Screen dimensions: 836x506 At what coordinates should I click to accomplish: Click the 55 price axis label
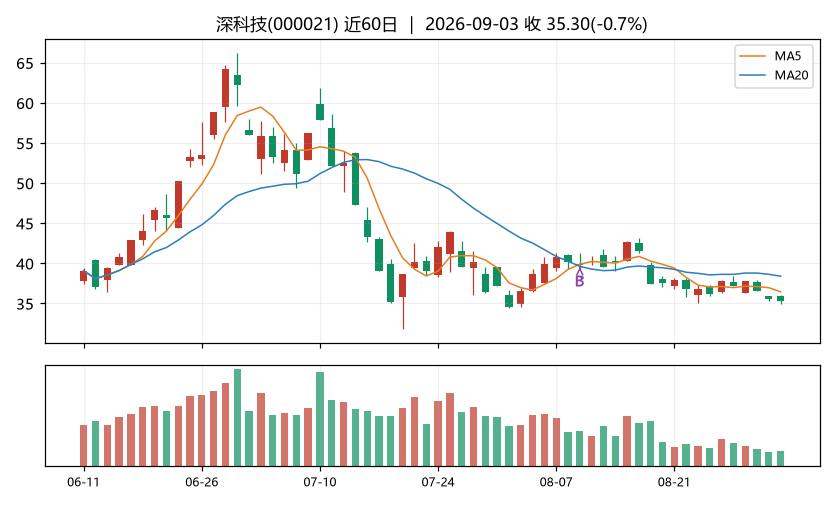[x=25, y=144]
